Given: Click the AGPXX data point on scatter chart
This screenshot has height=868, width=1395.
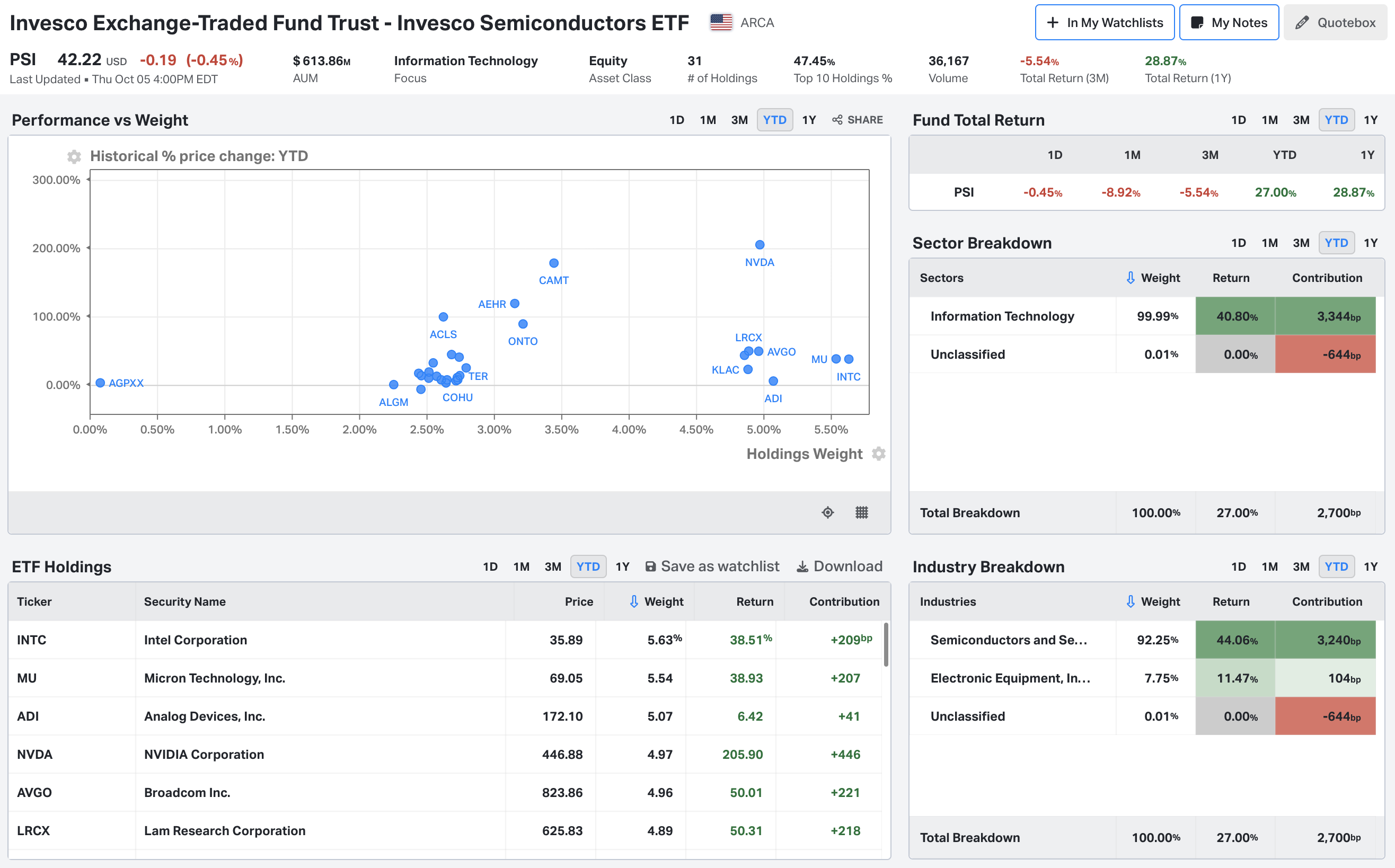Looking at the screenshot, I should point(100,383).
